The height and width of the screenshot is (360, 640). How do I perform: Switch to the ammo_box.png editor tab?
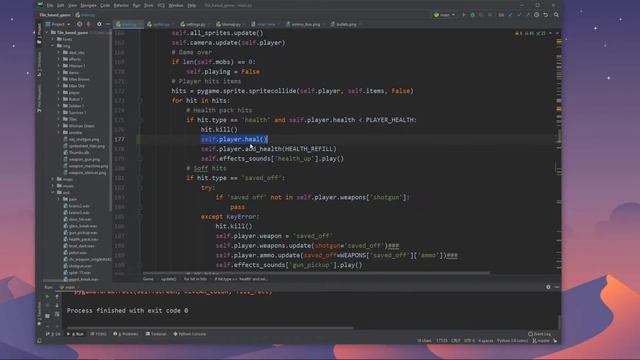coord(304,24)
